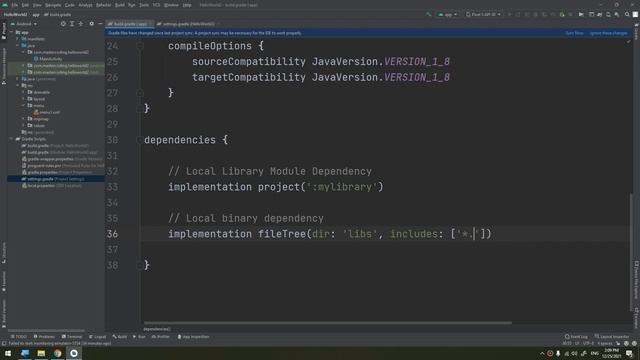Click UTF-8 encoding in status bar

(x=588, y=344)
